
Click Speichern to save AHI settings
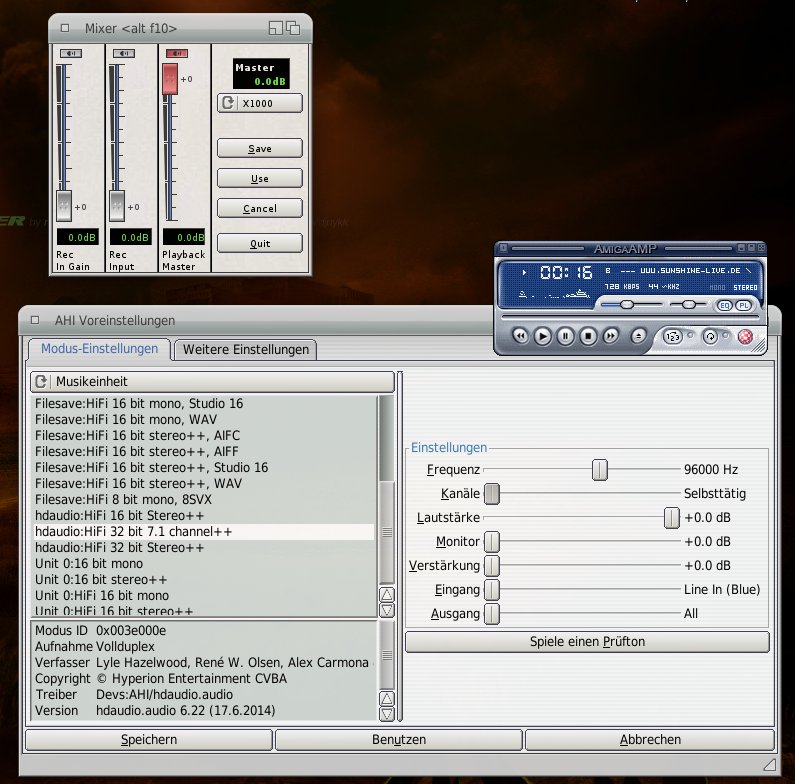click(148, 740)
